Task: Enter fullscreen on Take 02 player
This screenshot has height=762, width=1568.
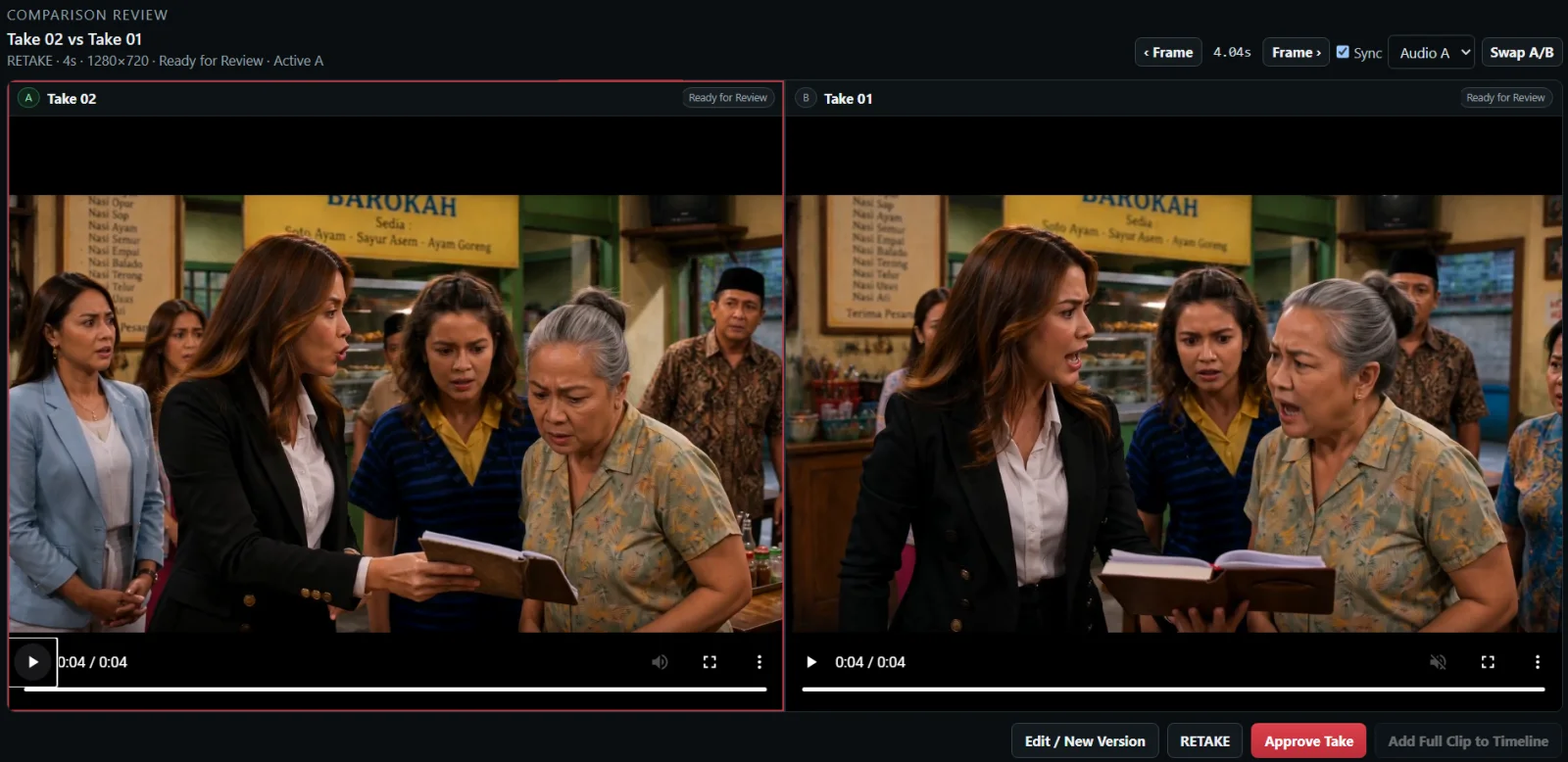Action: click(x=710, y=662)
